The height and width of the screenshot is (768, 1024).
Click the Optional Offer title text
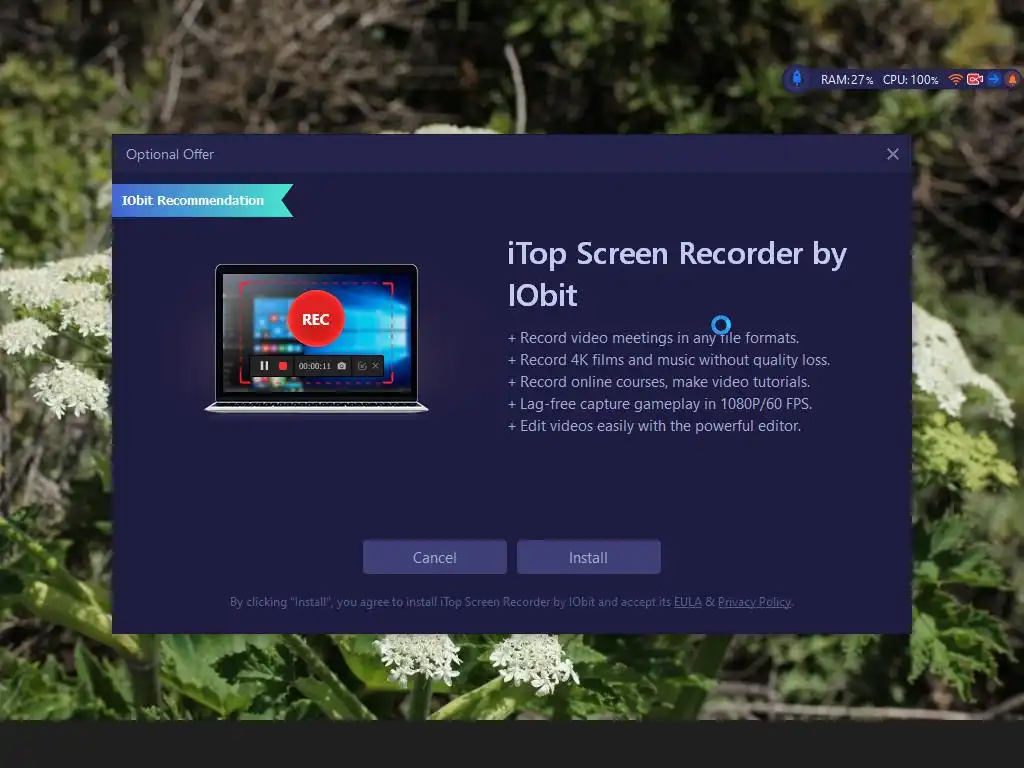tap(170, 154)
